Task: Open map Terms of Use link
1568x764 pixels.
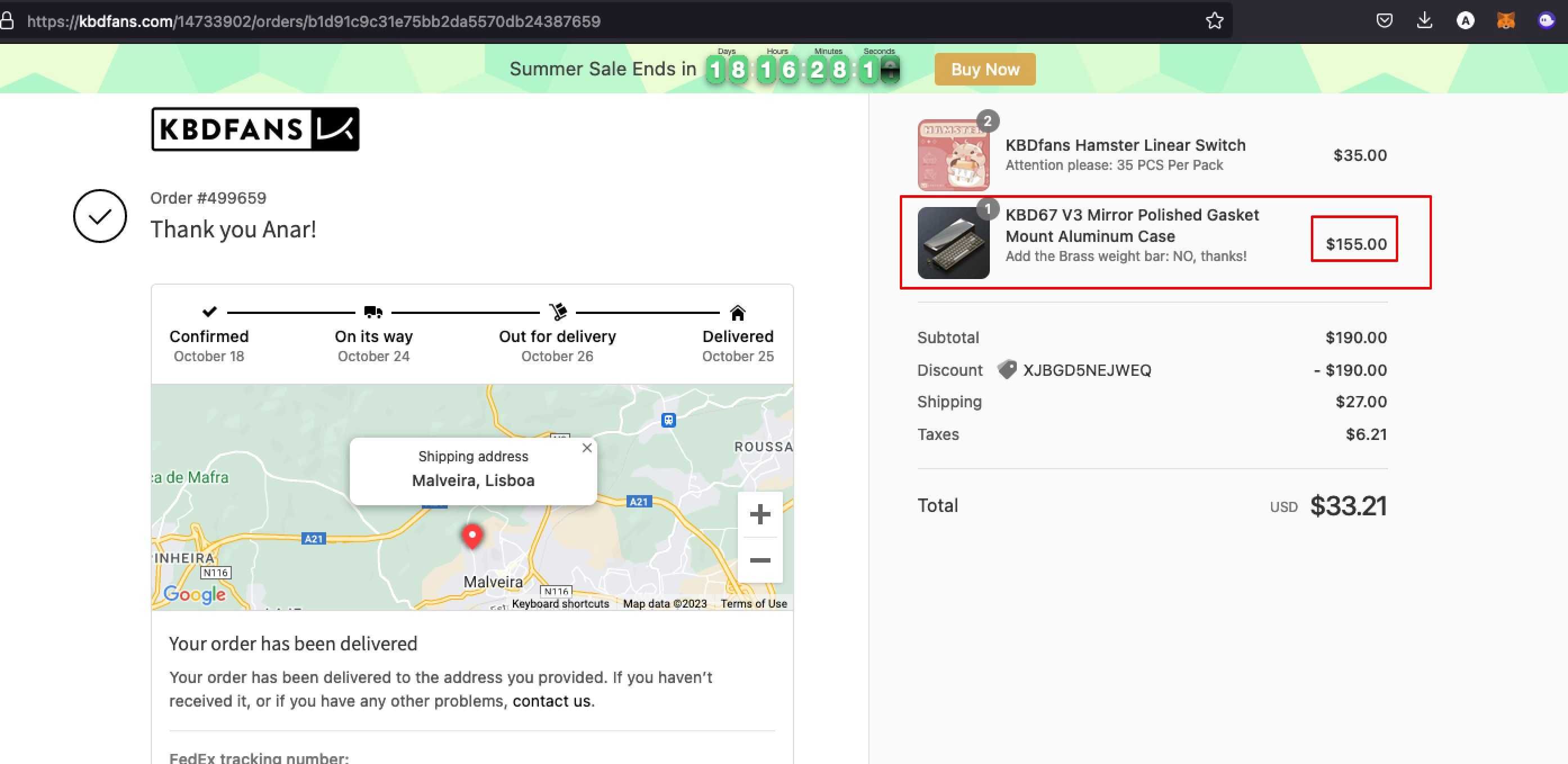Action: click(754, 603)
